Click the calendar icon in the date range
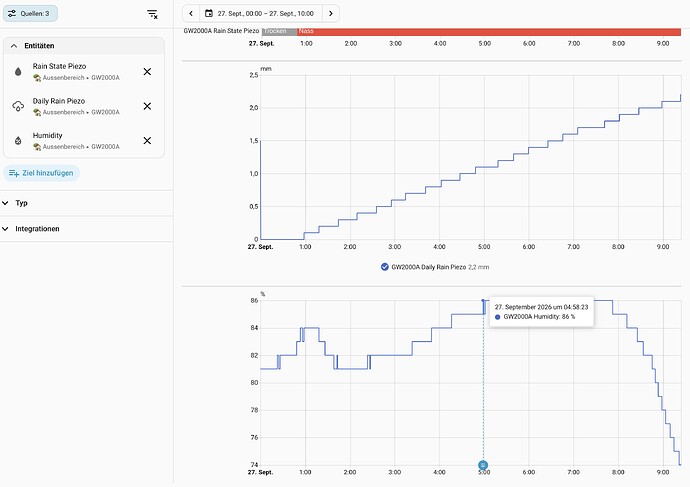Screen dimensions: 690x487 [209, 14]
